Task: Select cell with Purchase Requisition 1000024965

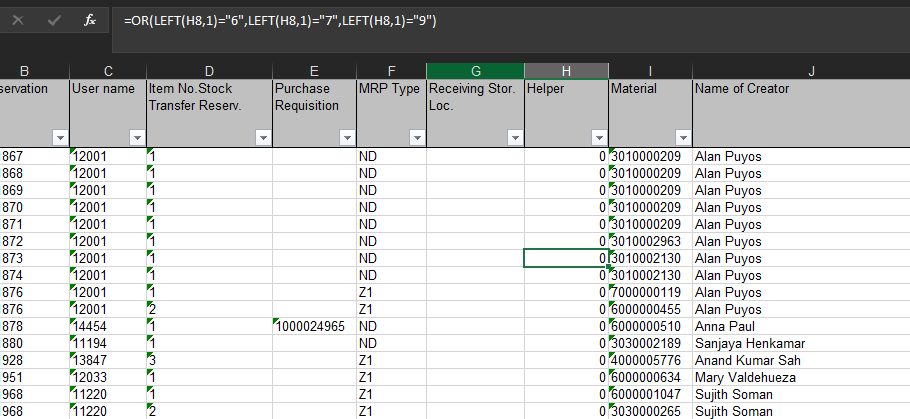Action: (x=314, y=326)
